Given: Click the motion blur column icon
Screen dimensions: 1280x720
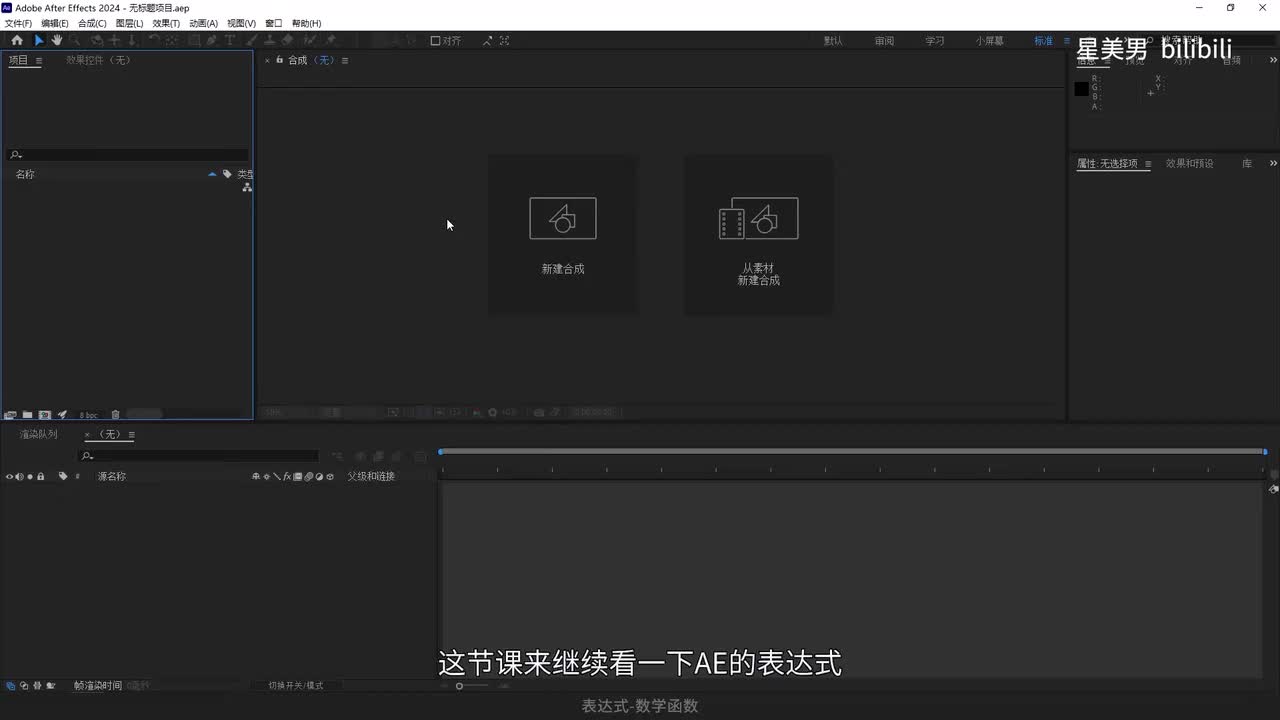Looking at the screenshot, I should pos(309,477).
